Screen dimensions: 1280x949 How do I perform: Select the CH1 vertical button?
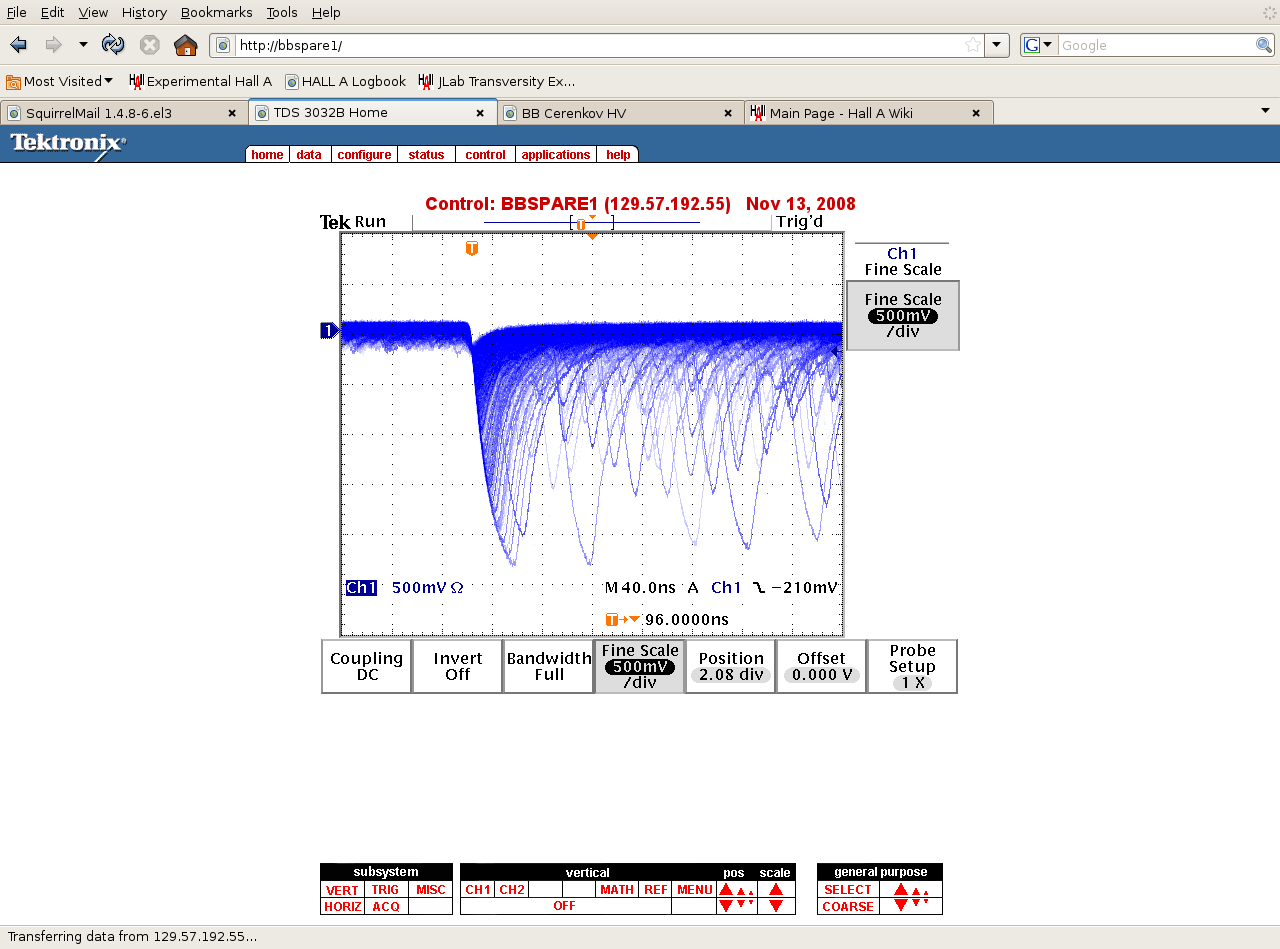tap(478, 890)
